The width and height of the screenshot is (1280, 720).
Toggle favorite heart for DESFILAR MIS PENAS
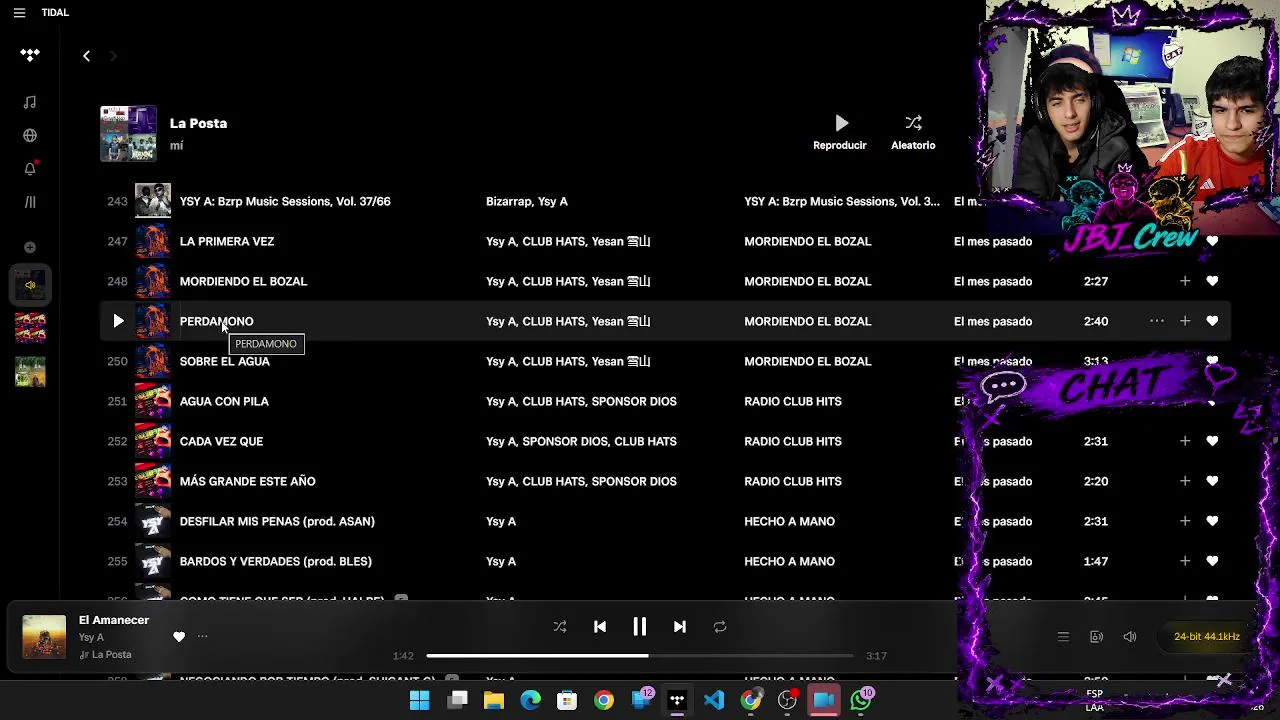[1212, 521]
